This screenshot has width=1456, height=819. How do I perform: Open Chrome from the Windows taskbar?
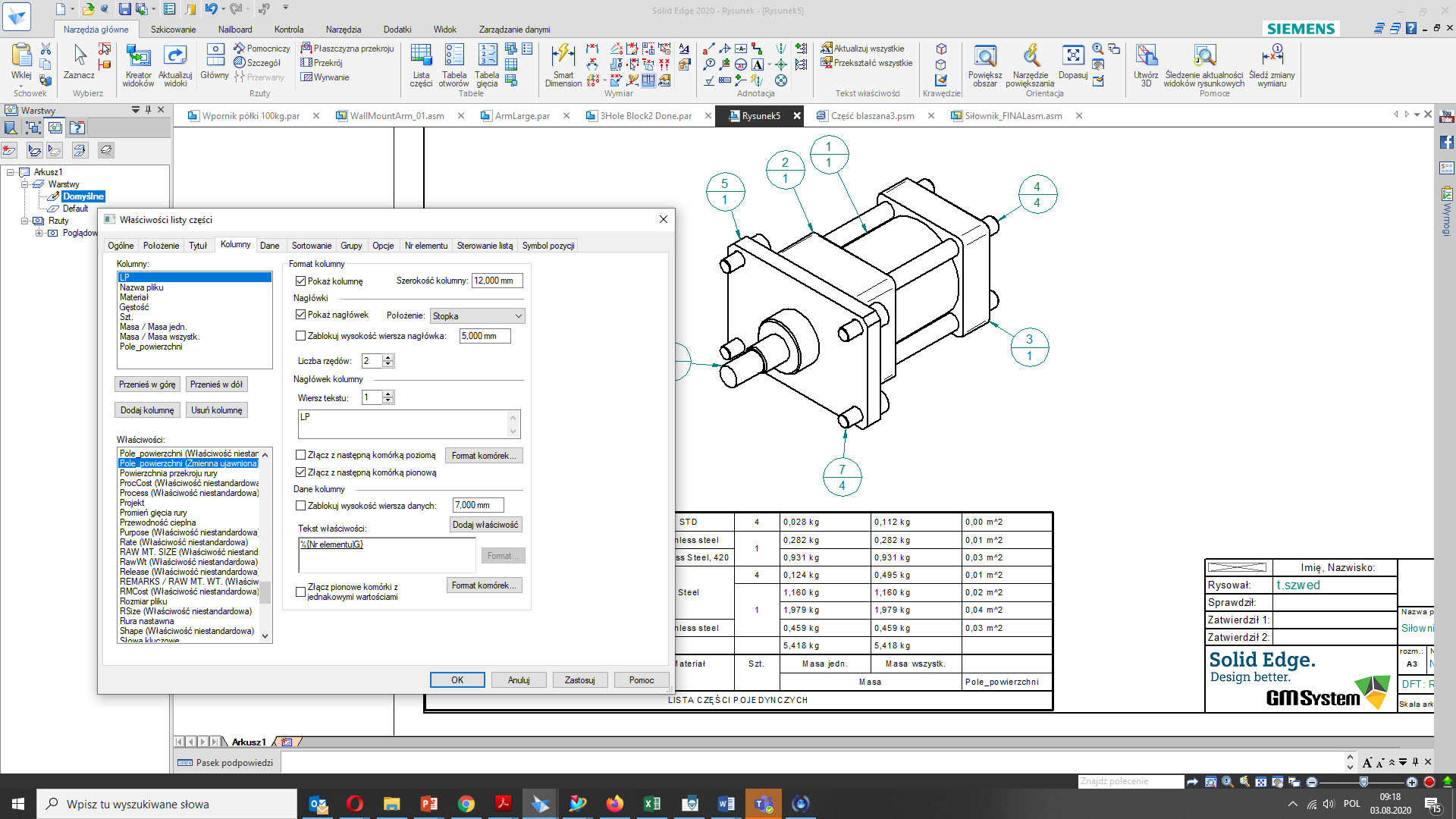[x=466, y=804]
